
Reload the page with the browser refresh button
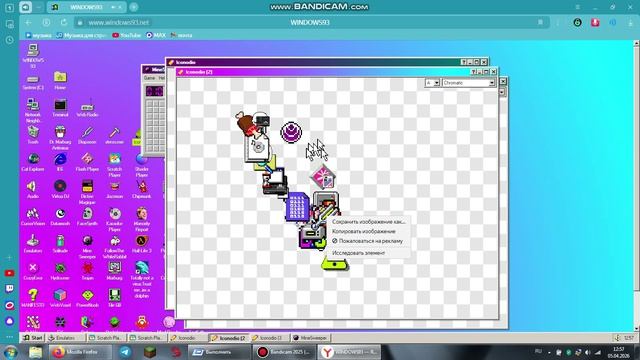coord(64,22)
